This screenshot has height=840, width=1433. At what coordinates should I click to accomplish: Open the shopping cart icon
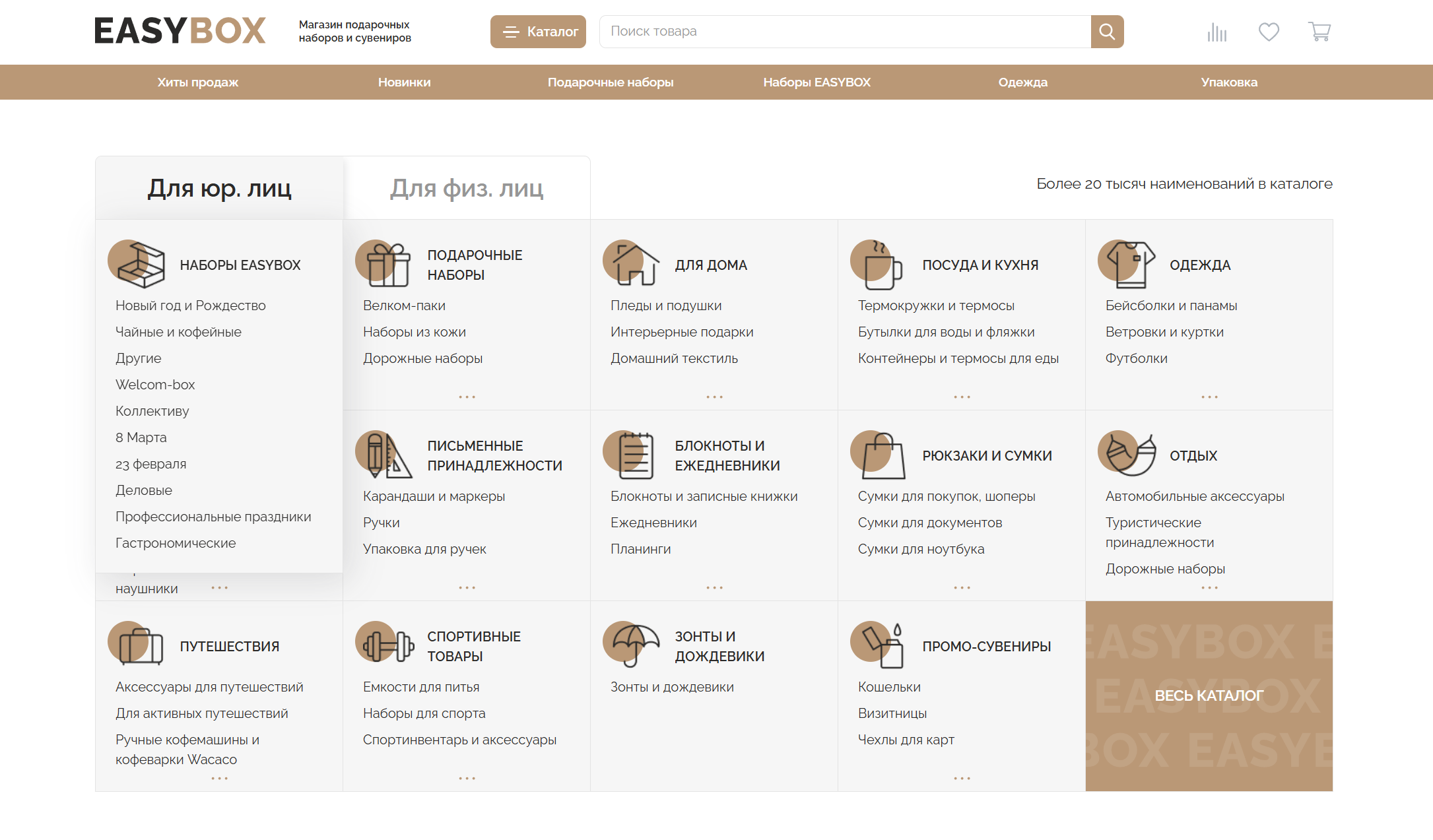(1319, 32)
